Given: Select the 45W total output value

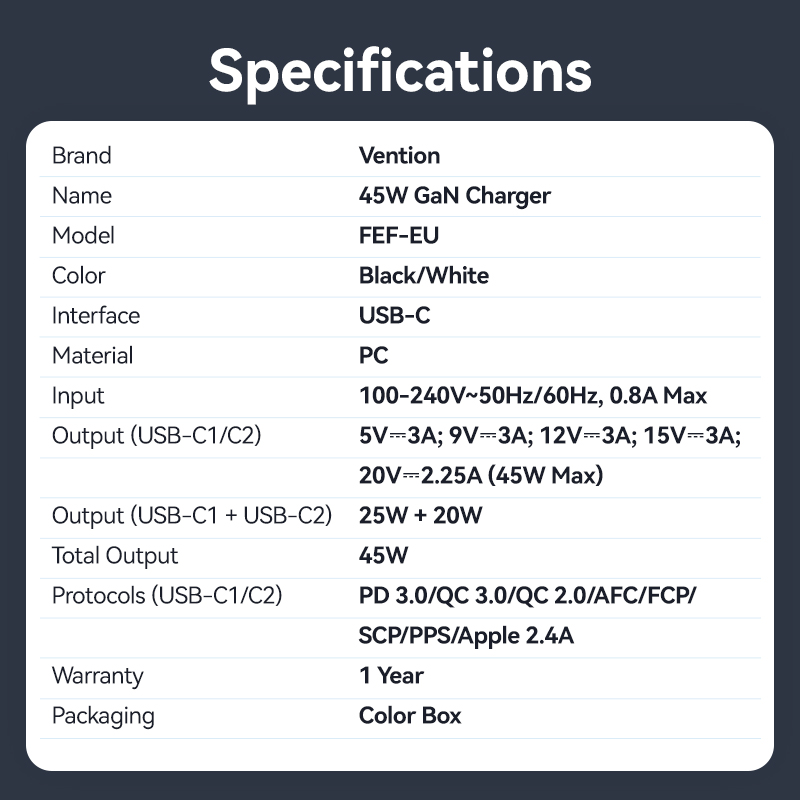Looking at the screenshot, I should click(383, 556).
